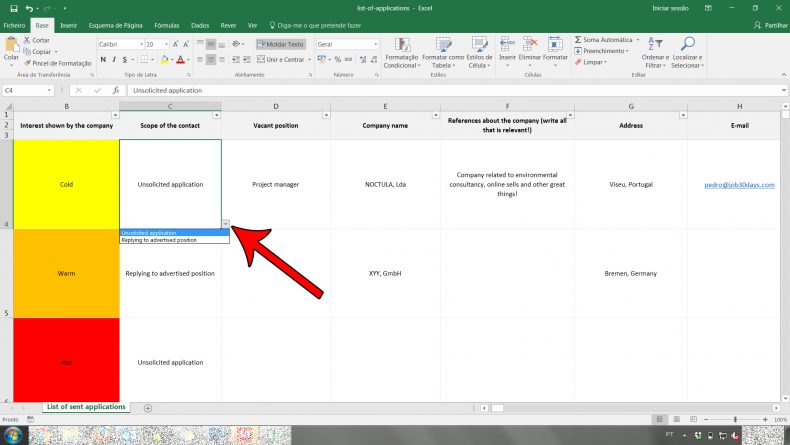Click the pedro@job30days.com email link
This screenshot has height=445, width=790.
click(739, 185)
